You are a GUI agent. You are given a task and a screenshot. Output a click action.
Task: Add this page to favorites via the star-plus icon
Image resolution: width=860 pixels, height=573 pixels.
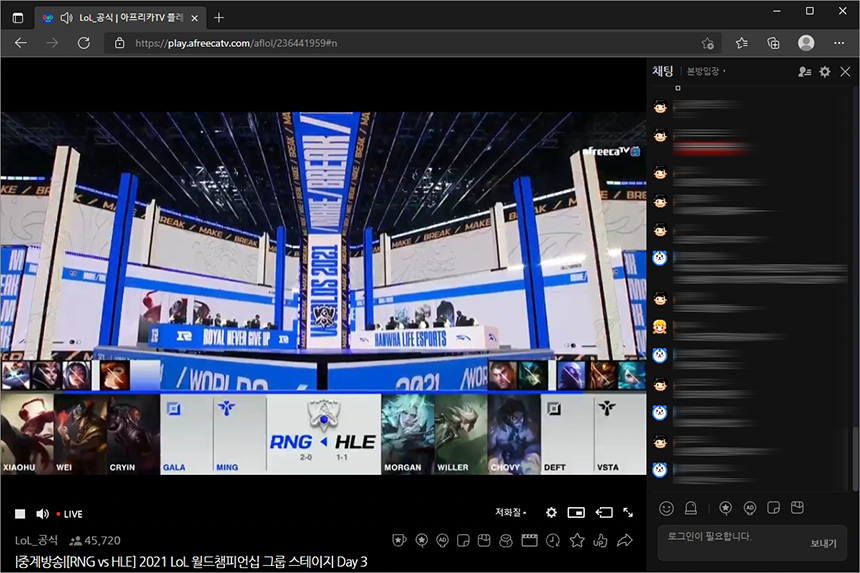(708, 43)
